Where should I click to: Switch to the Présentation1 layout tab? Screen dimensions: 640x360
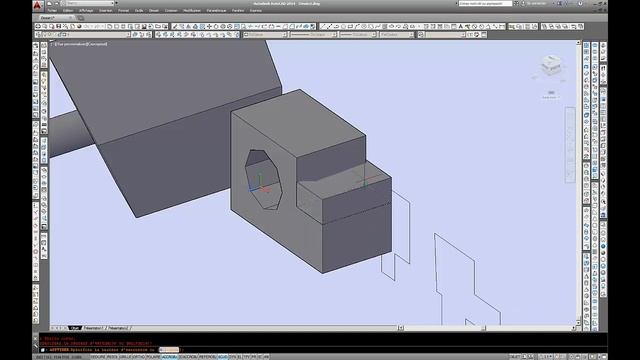tap(94, 328)
